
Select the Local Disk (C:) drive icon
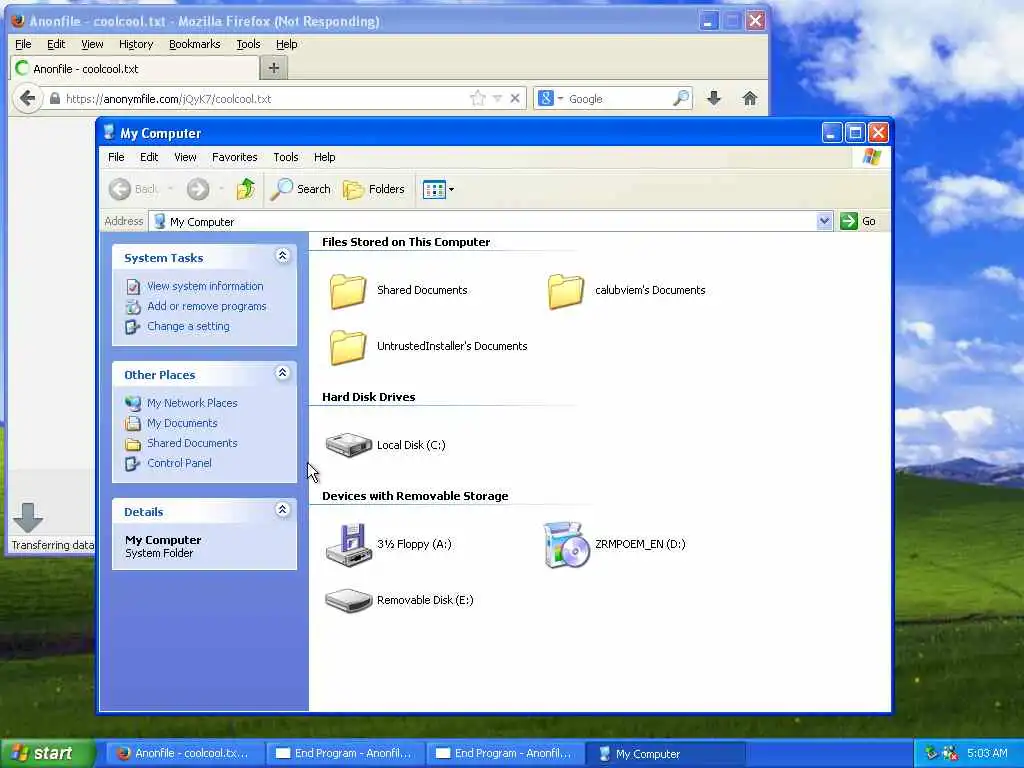pos(348,445)
